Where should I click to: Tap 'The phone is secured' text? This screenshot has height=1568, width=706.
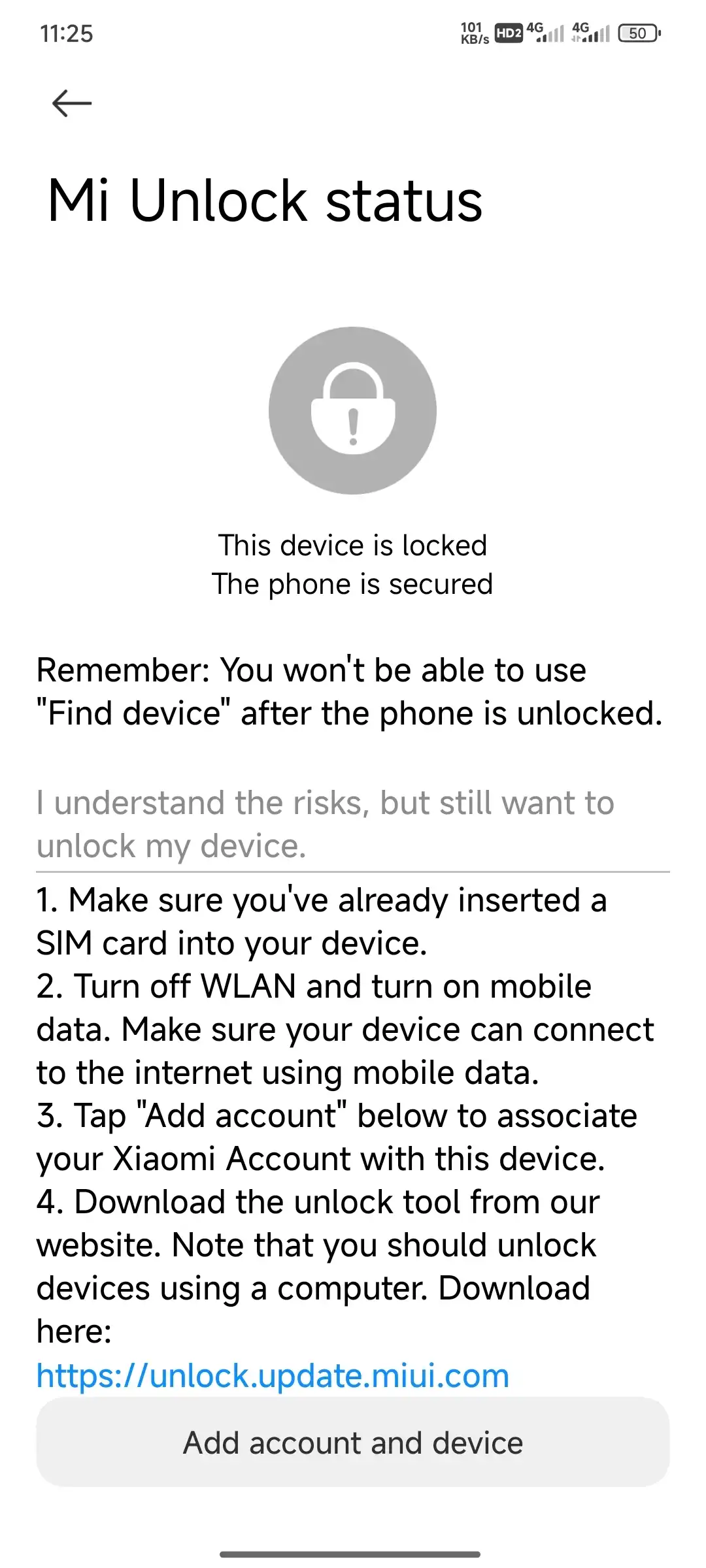pos(353,584)
